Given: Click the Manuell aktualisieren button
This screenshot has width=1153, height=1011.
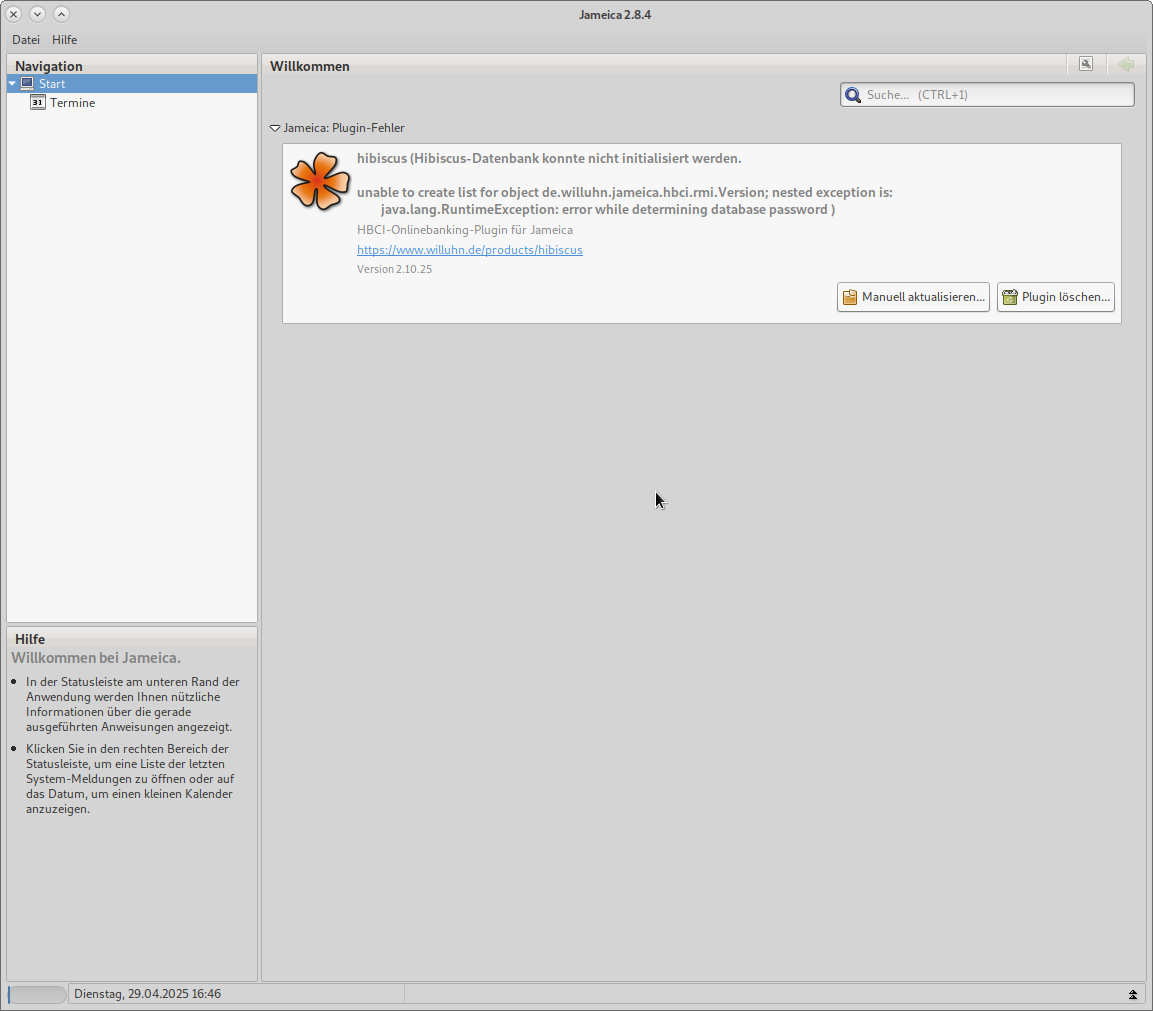Looking at the screenshot, I should (913, 297).
